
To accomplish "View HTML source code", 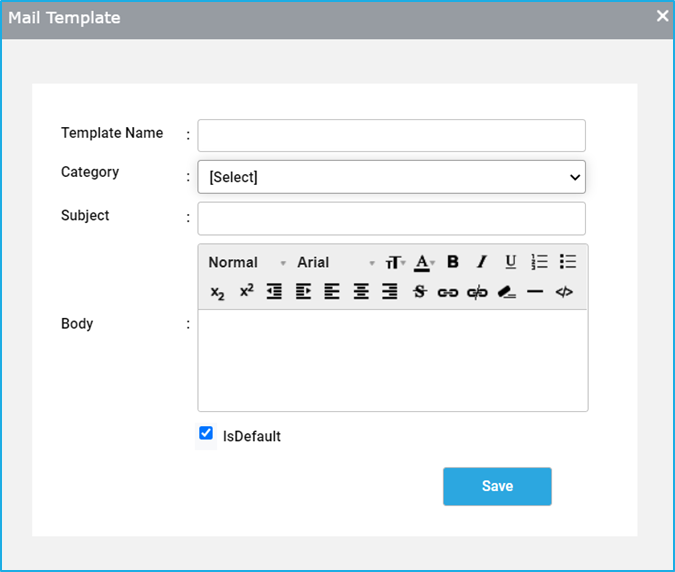I will (564, 292).
